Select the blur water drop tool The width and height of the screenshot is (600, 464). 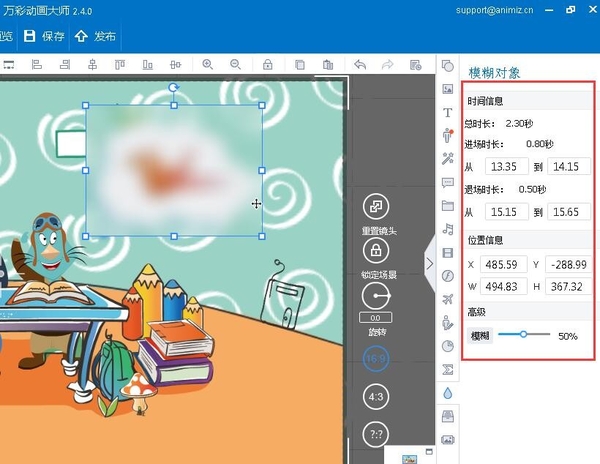pos(447,393)
